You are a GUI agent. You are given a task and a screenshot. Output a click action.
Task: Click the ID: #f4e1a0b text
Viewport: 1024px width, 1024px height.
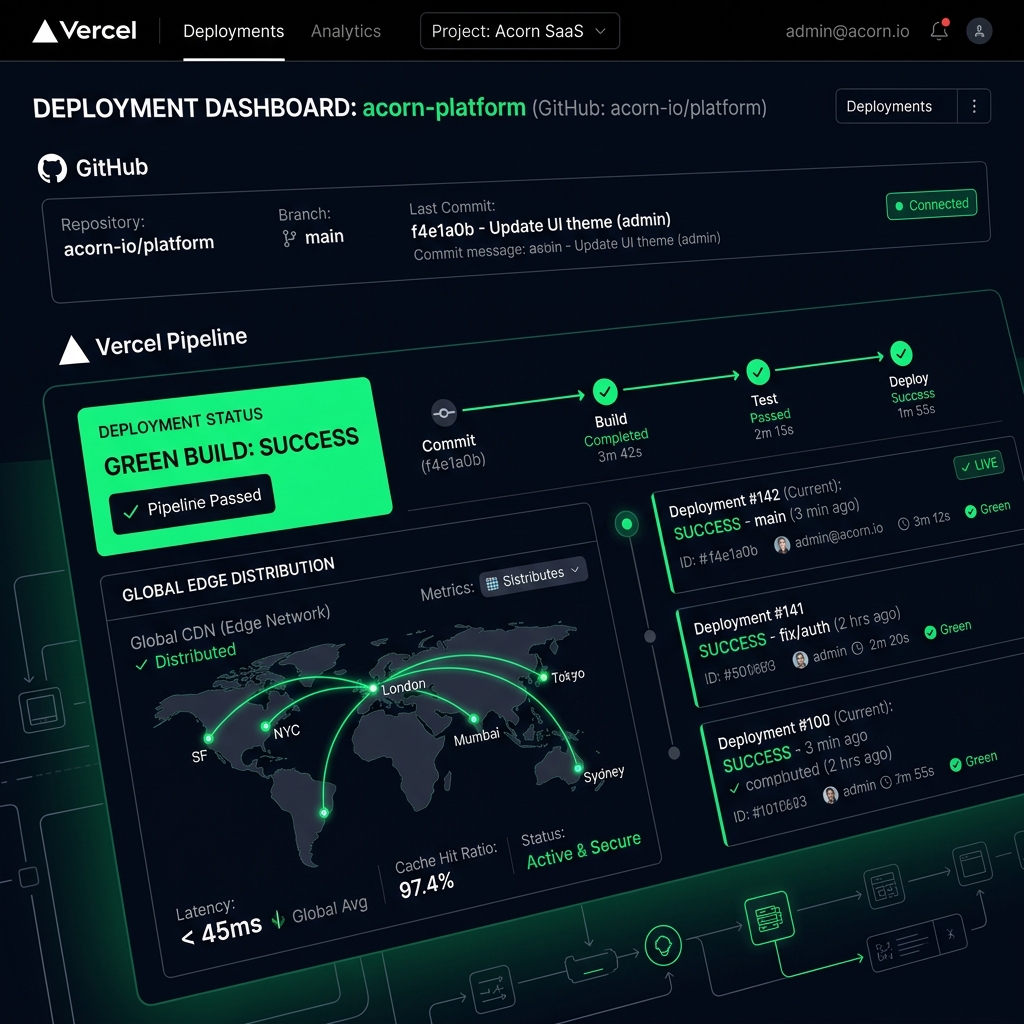[718, 556]
